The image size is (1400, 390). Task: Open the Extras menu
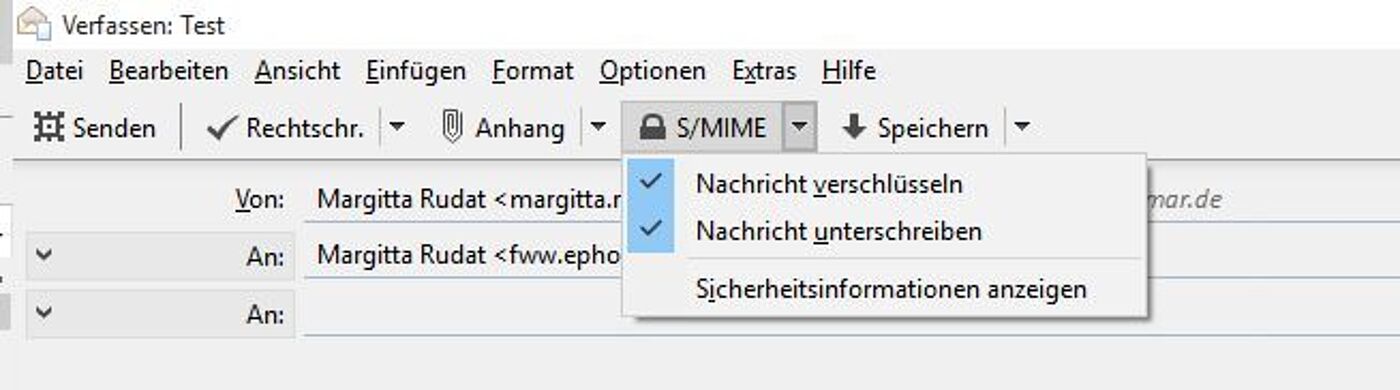click(764, 71)
